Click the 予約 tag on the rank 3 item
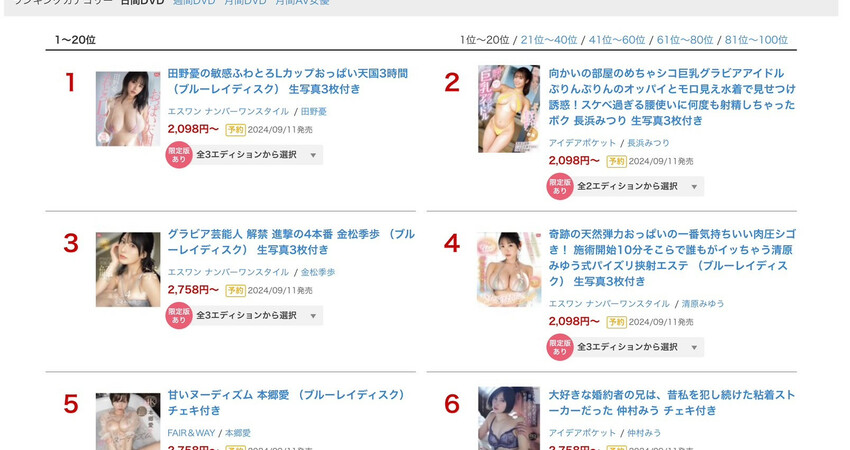 click(x=235, y=291)
